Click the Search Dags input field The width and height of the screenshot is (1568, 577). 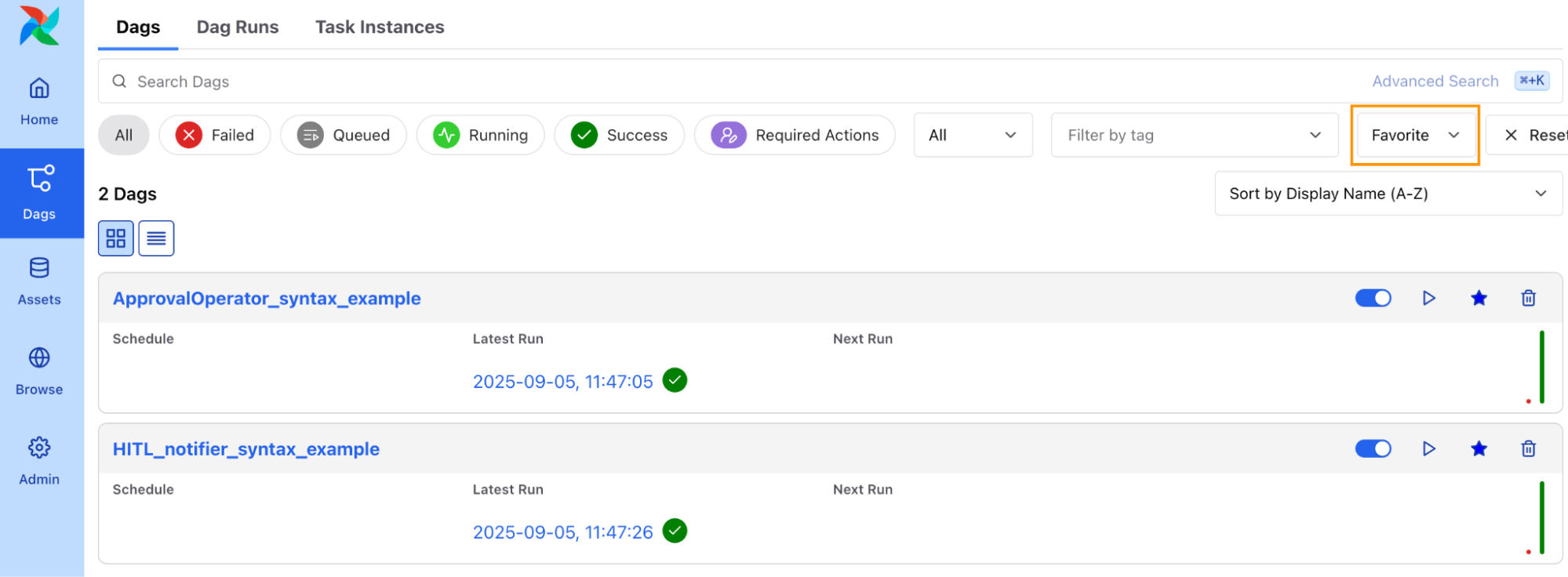pos(706,82)
